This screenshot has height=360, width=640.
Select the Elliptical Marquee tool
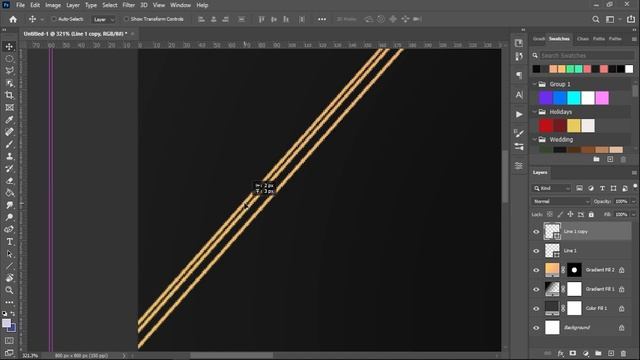point(9,59)
